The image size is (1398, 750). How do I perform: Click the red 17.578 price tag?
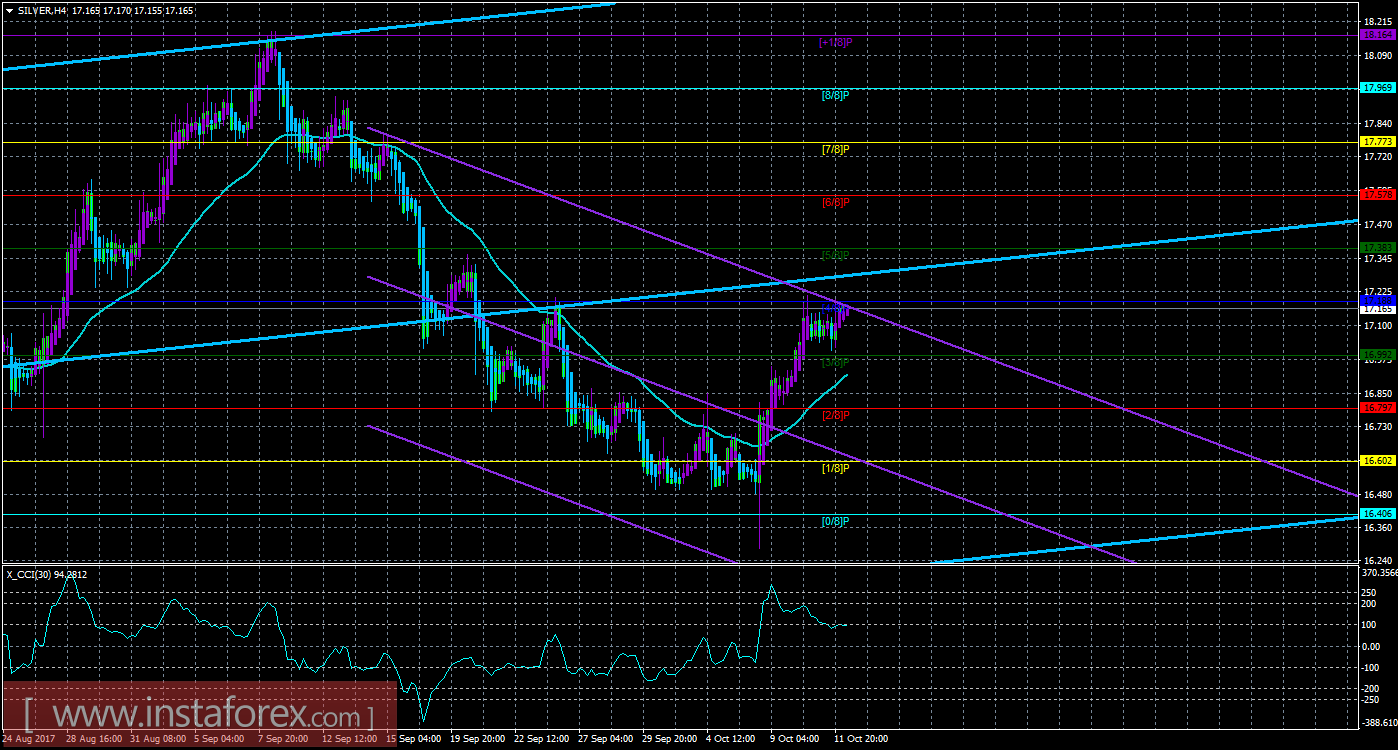tap(1378, 193)
